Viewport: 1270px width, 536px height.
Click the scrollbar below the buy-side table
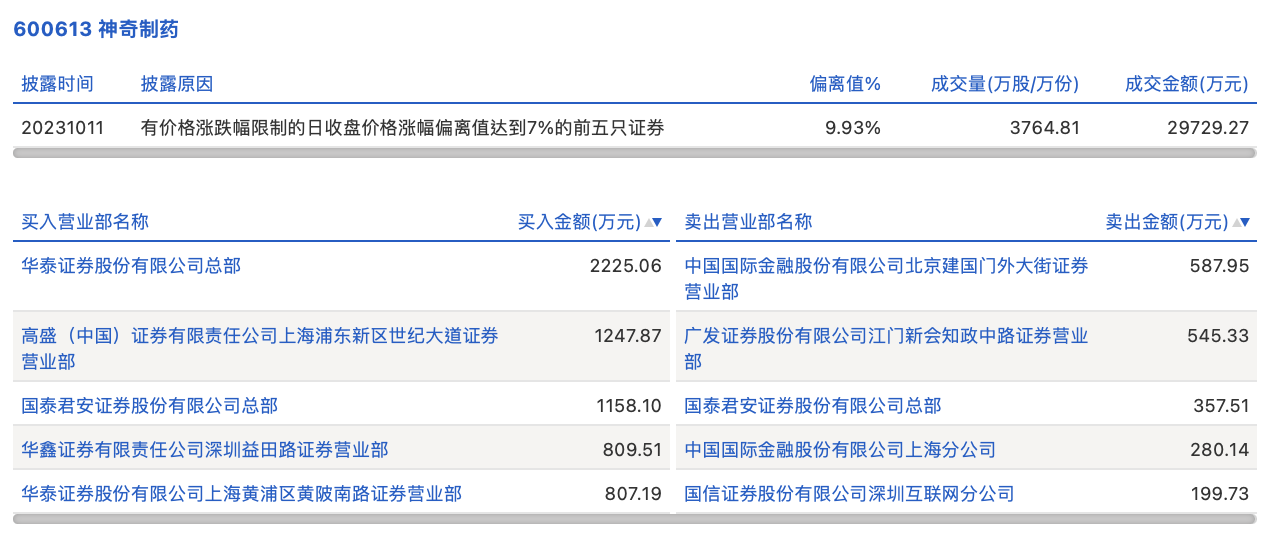(341, 519)
